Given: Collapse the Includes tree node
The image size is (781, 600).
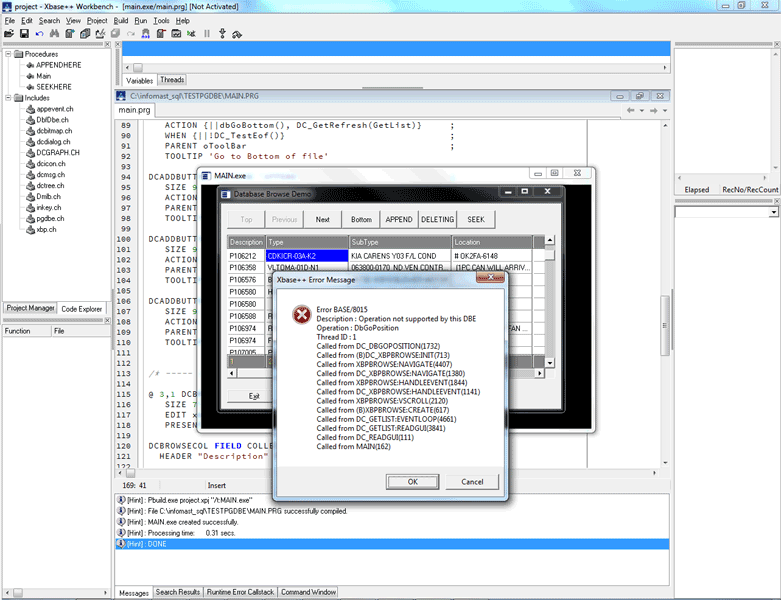Looking at the screenshot, I should coord(8,98).
